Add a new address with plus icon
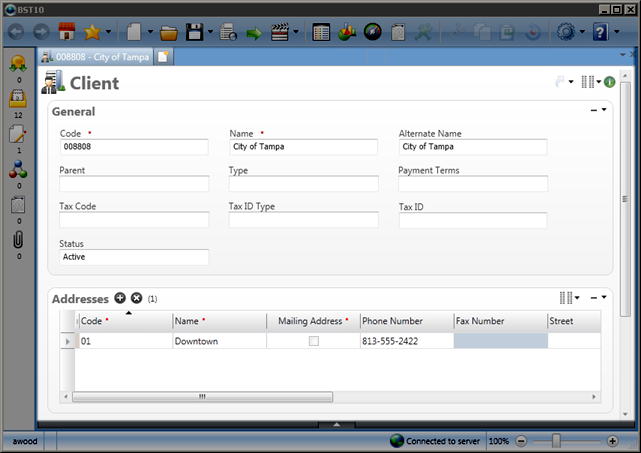This screenshot has height=453, width=641. click(120, 298)
